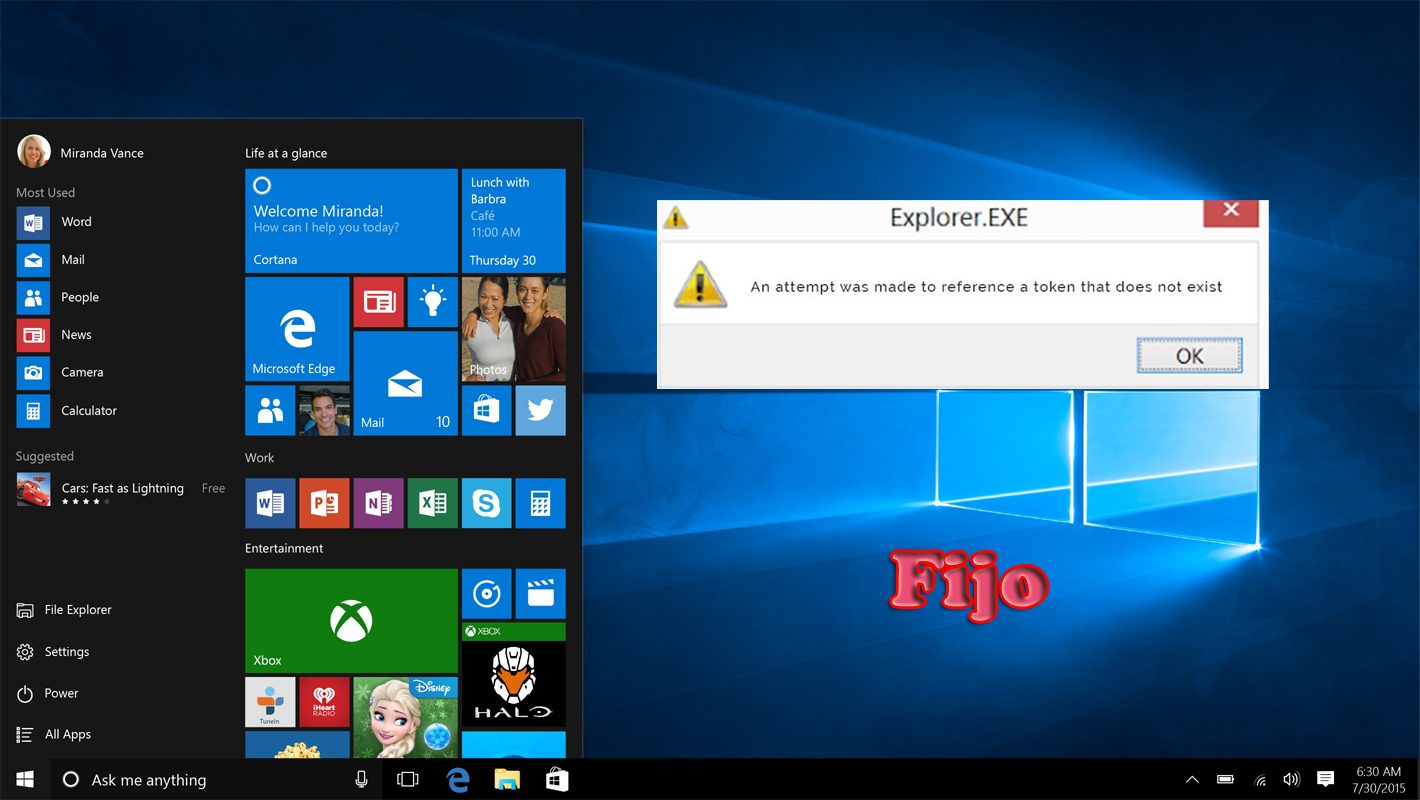Screen dimensions: 1420x800
Task: Launch the Xbox tile
Action: (x=351, y=620)
